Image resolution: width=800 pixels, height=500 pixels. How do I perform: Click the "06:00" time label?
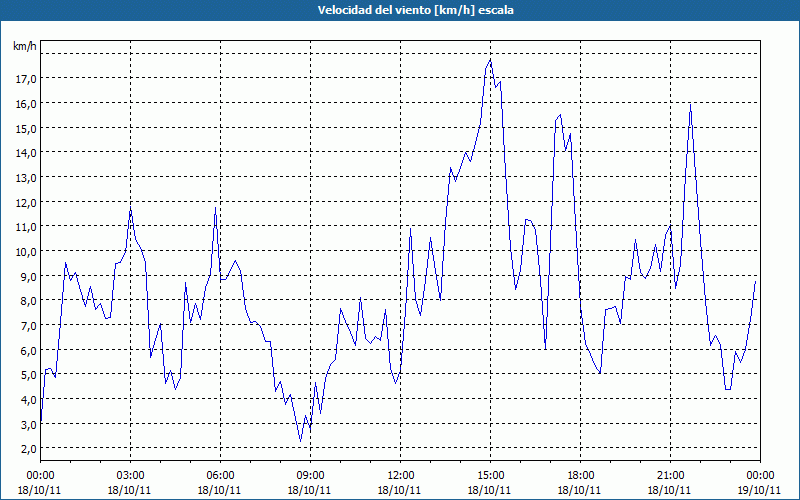click(220, 476)
